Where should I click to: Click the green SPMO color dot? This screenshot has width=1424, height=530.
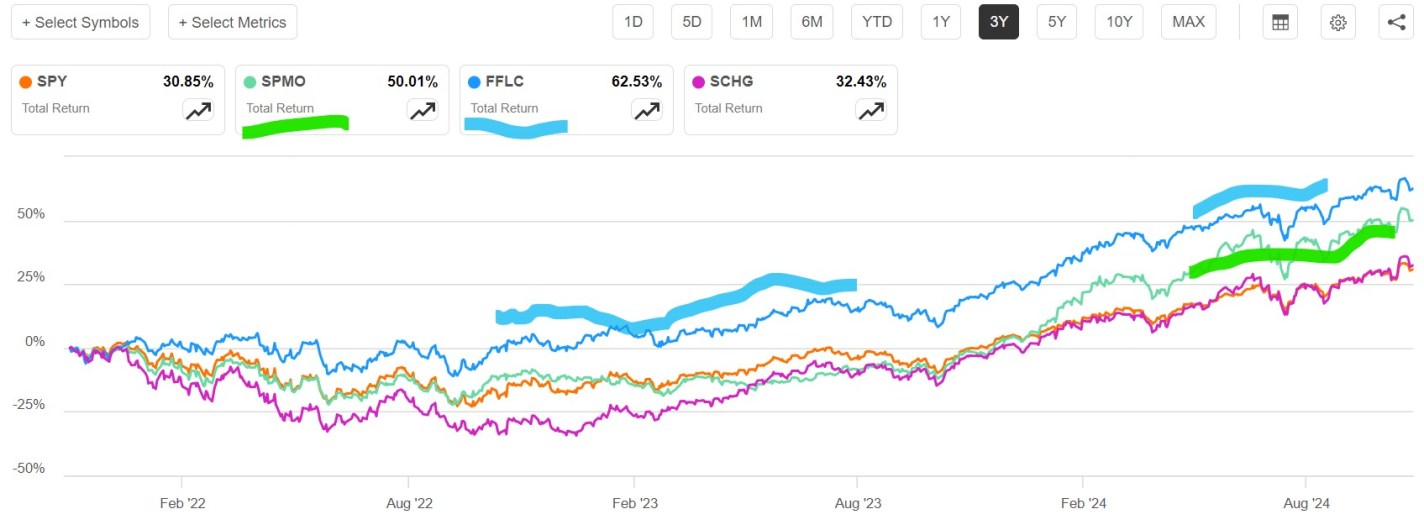click(x=251, y=82)
